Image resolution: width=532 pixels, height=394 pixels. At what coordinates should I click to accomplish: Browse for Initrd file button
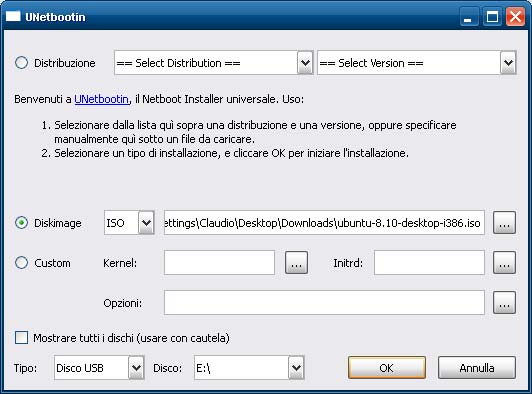pos(504,263)
